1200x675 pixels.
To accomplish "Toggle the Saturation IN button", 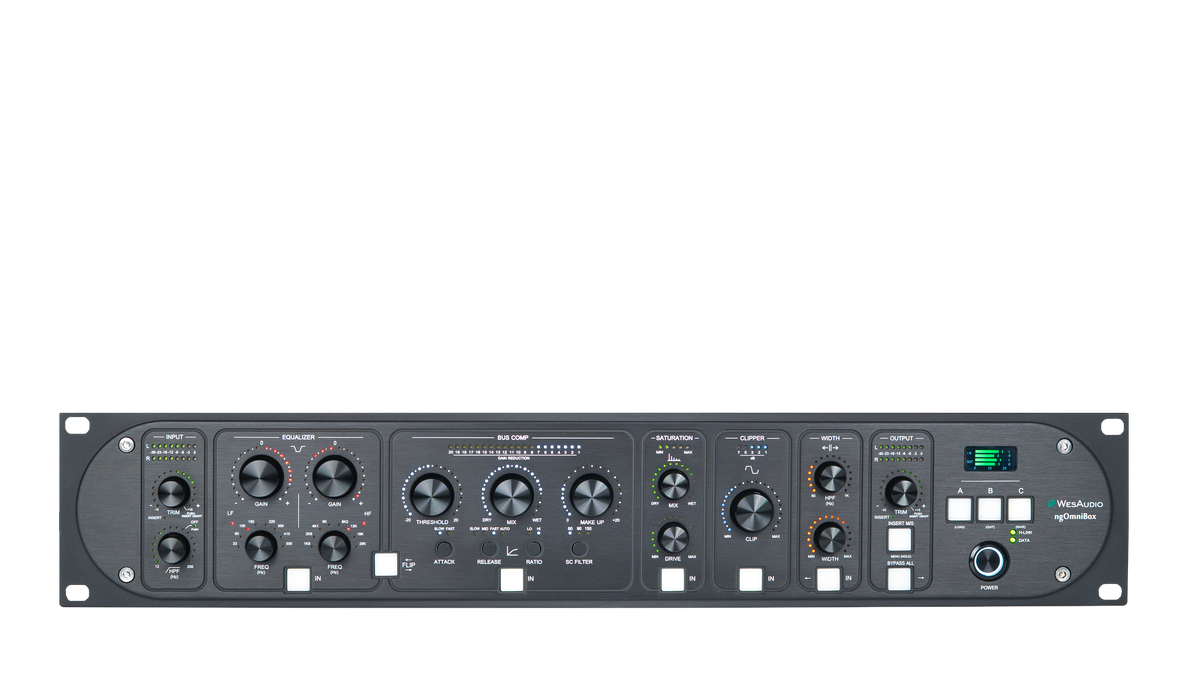I will tap(672, 579).
